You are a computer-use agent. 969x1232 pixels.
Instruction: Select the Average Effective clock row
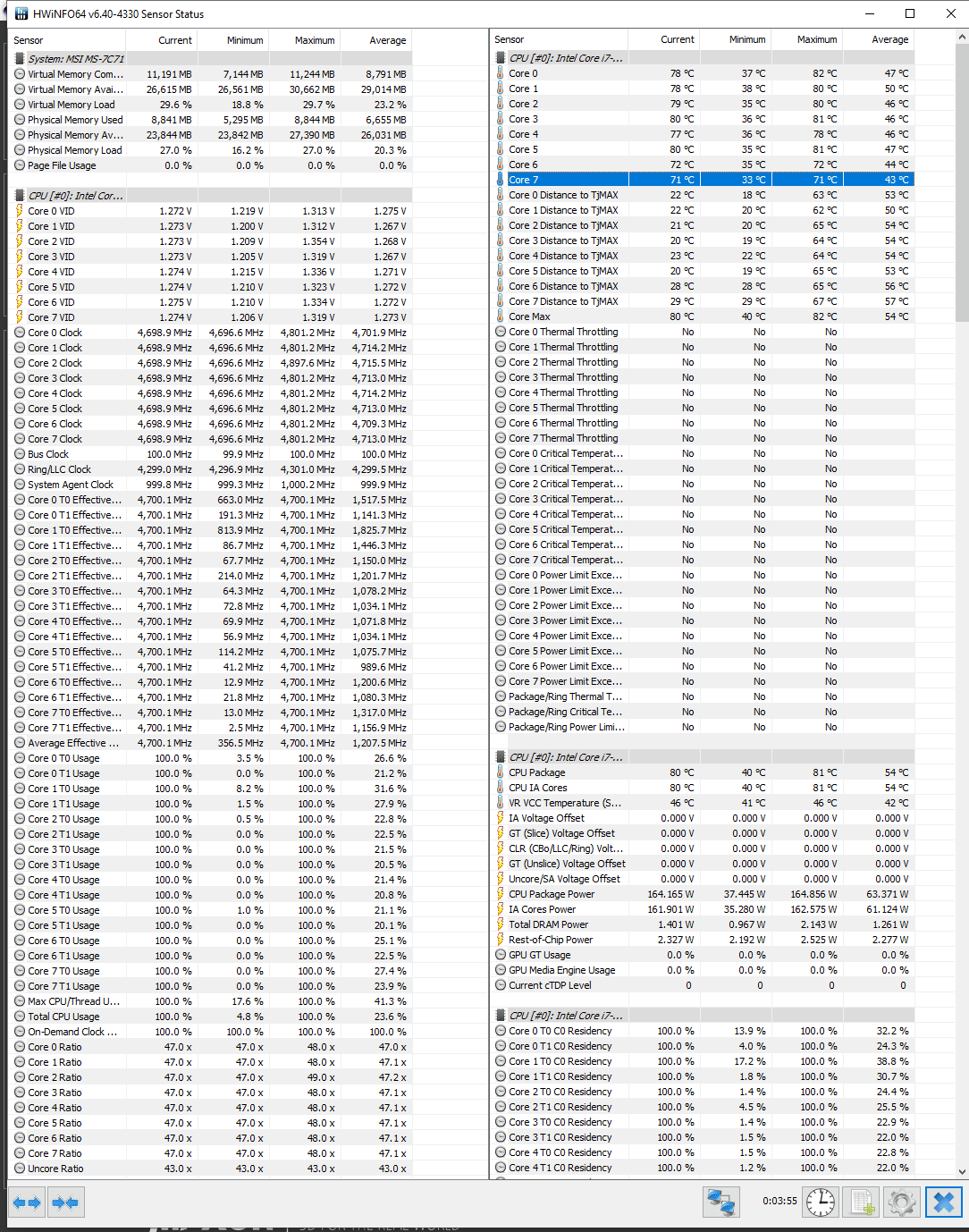click(211, 743)
